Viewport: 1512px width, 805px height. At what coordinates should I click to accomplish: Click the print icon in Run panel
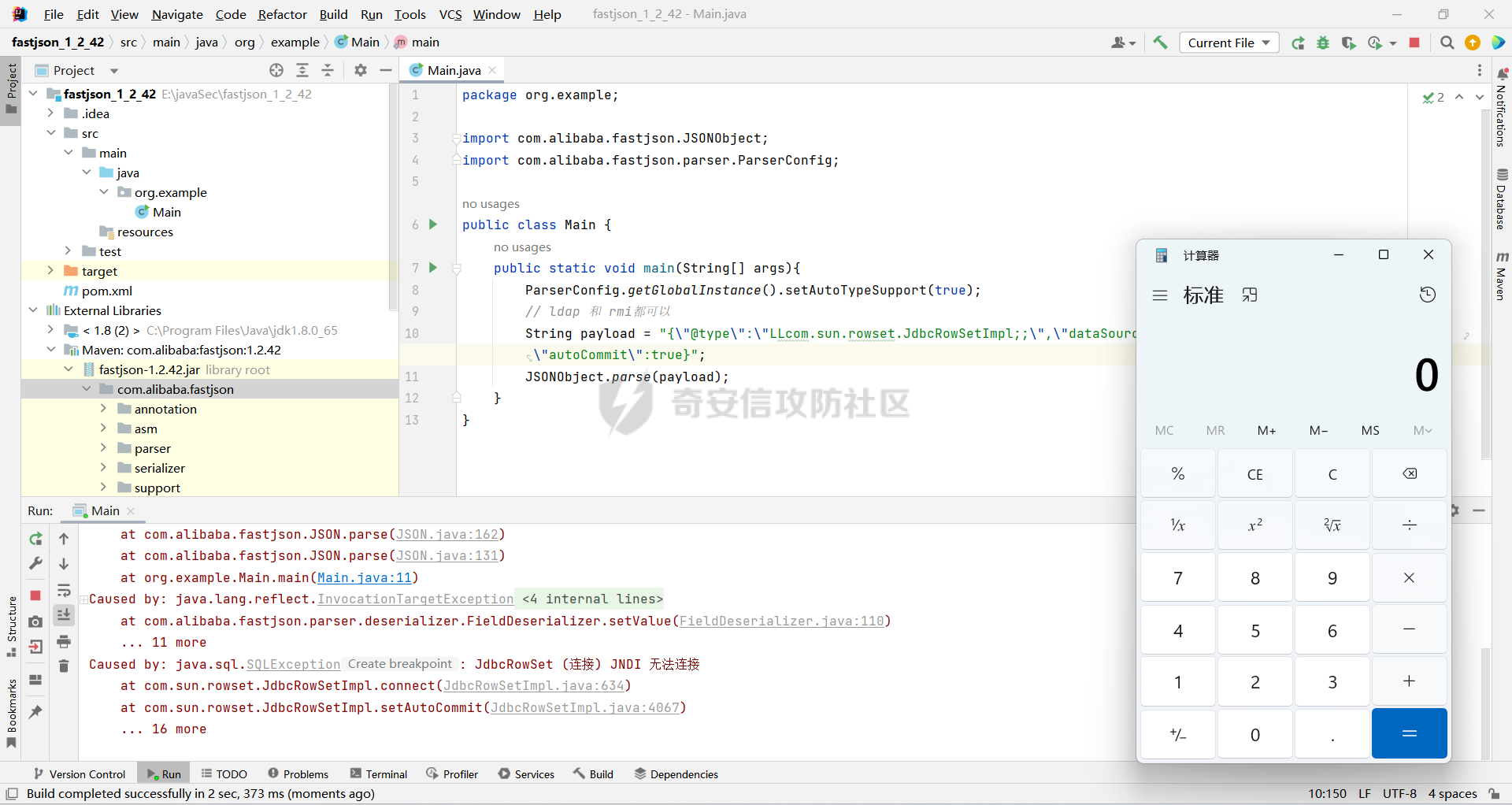[64, 641]
